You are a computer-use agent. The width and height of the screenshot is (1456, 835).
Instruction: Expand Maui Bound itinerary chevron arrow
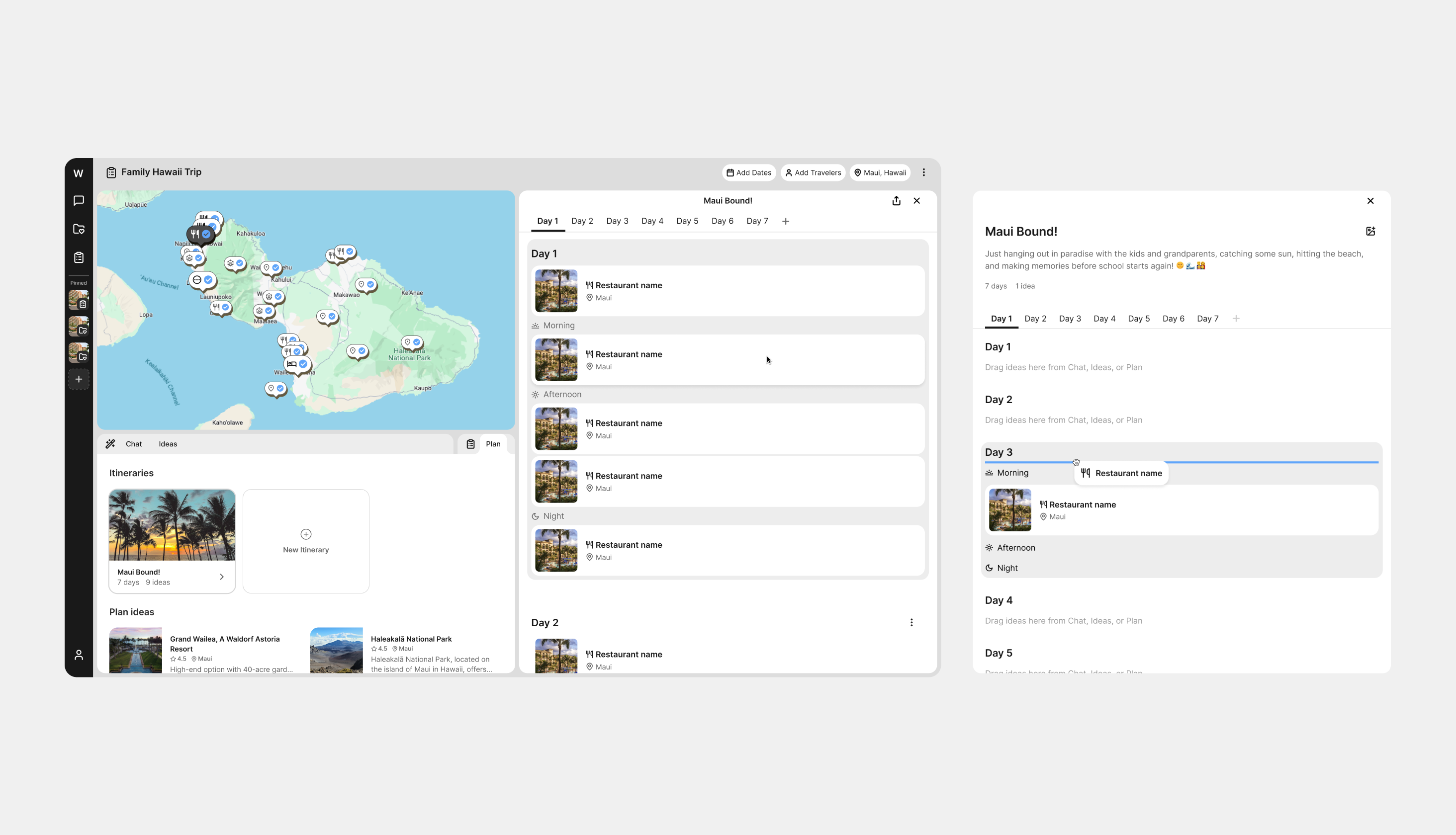tap(221, 577)
